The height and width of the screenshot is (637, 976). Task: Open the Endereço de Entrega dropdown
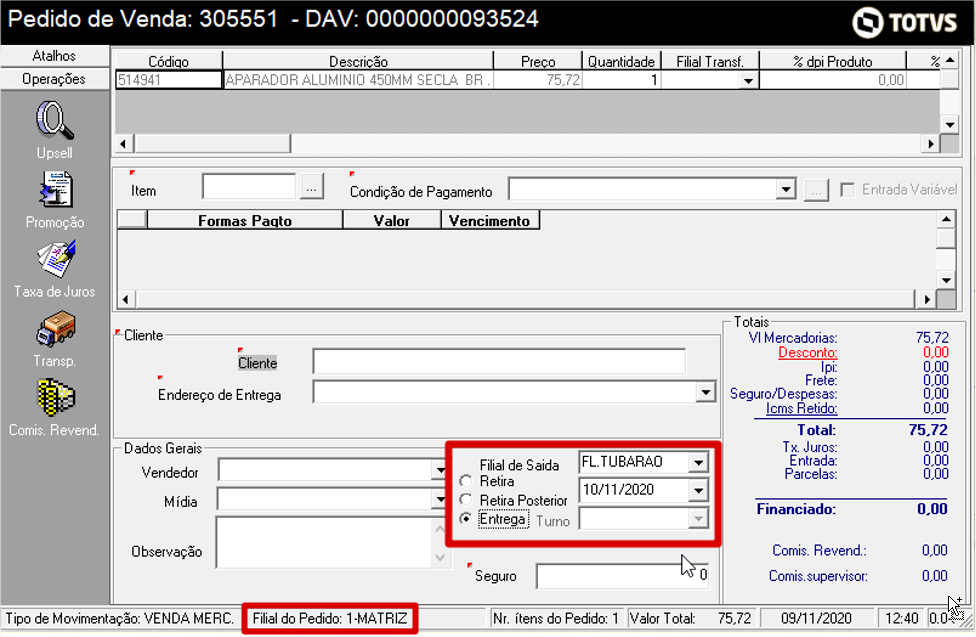click(705, 392)
